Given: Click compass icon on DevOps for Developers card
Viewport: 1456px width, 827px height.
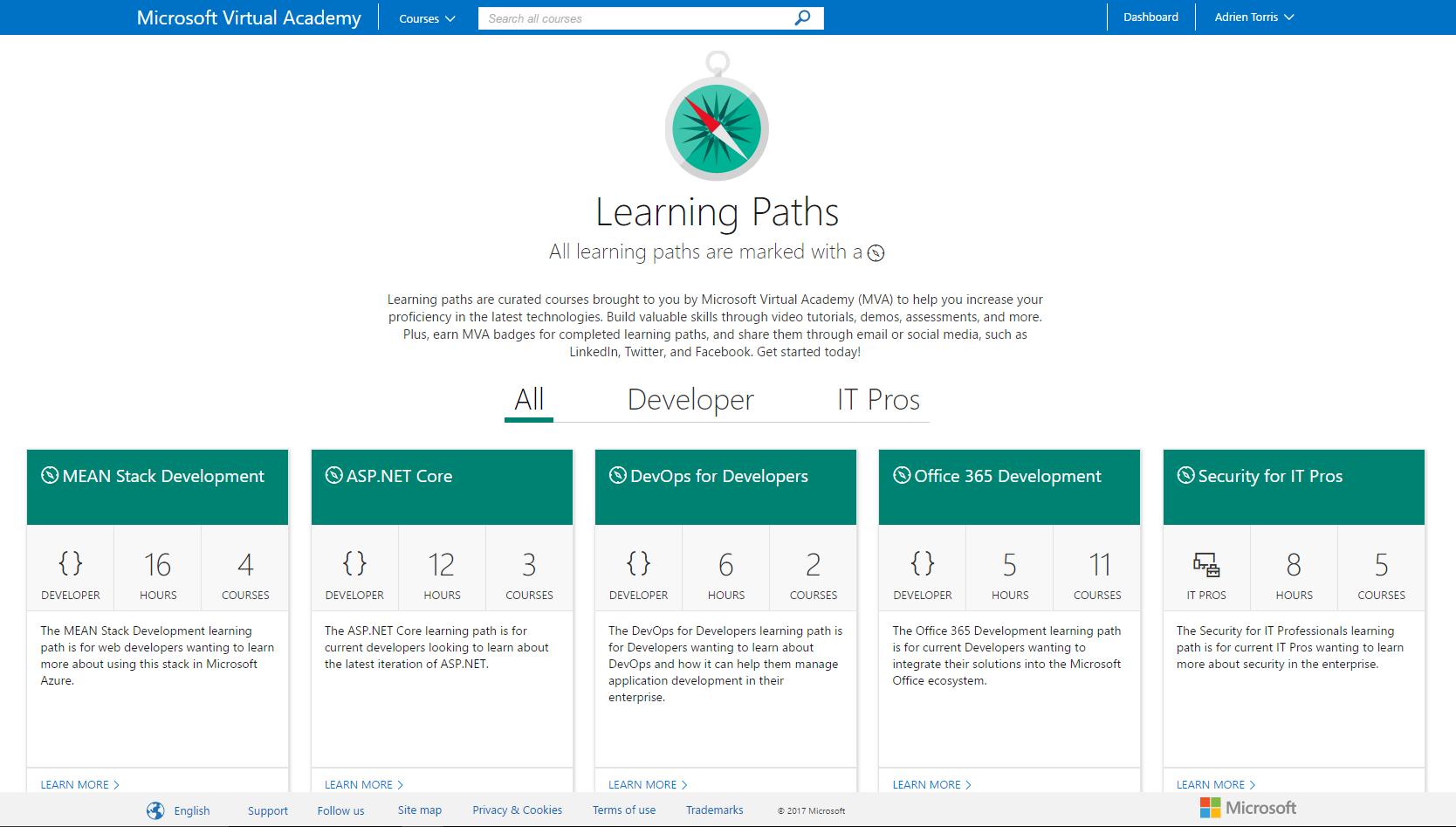Looking at the screenshot, I should point(617,475).
